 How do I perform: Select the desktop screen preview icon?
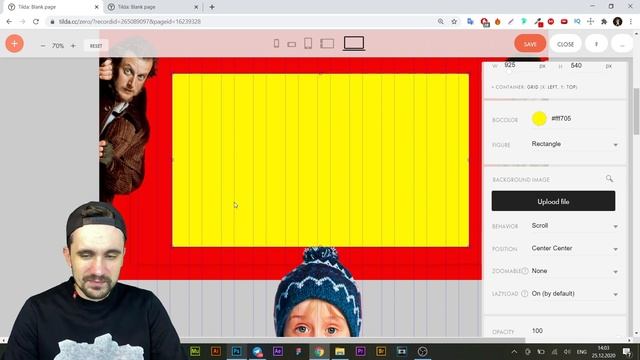coord(354,43)
